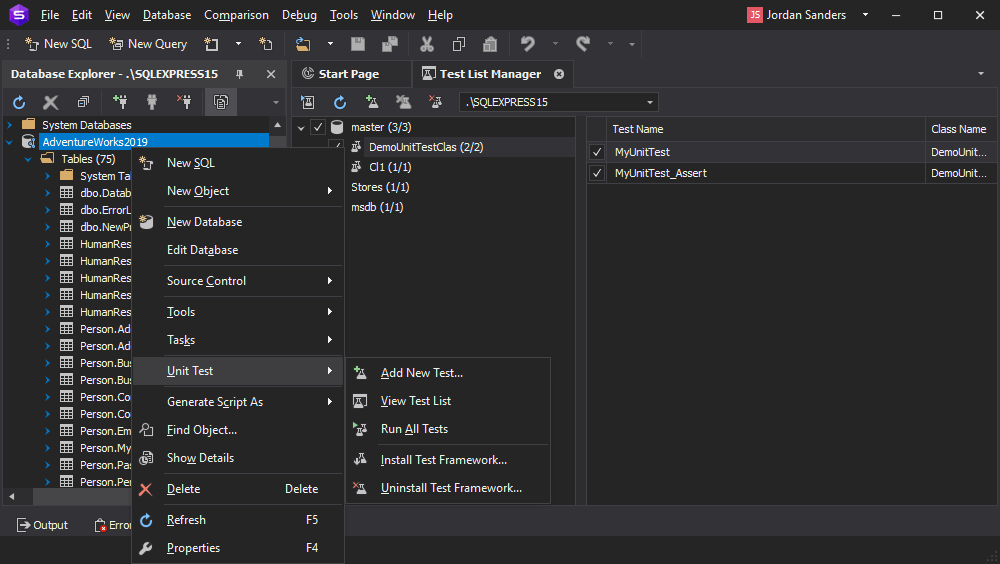Collapse the Tables (75) folder
The width and height of the screenshot is (1000, 564).
click(28, 159)
